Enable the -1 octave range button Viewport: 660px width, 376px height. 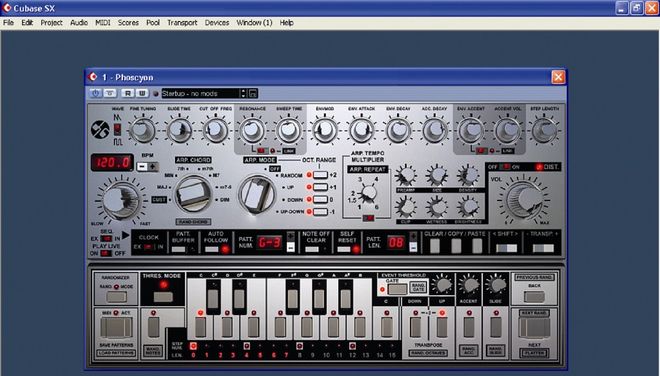(x=320, y=211)
